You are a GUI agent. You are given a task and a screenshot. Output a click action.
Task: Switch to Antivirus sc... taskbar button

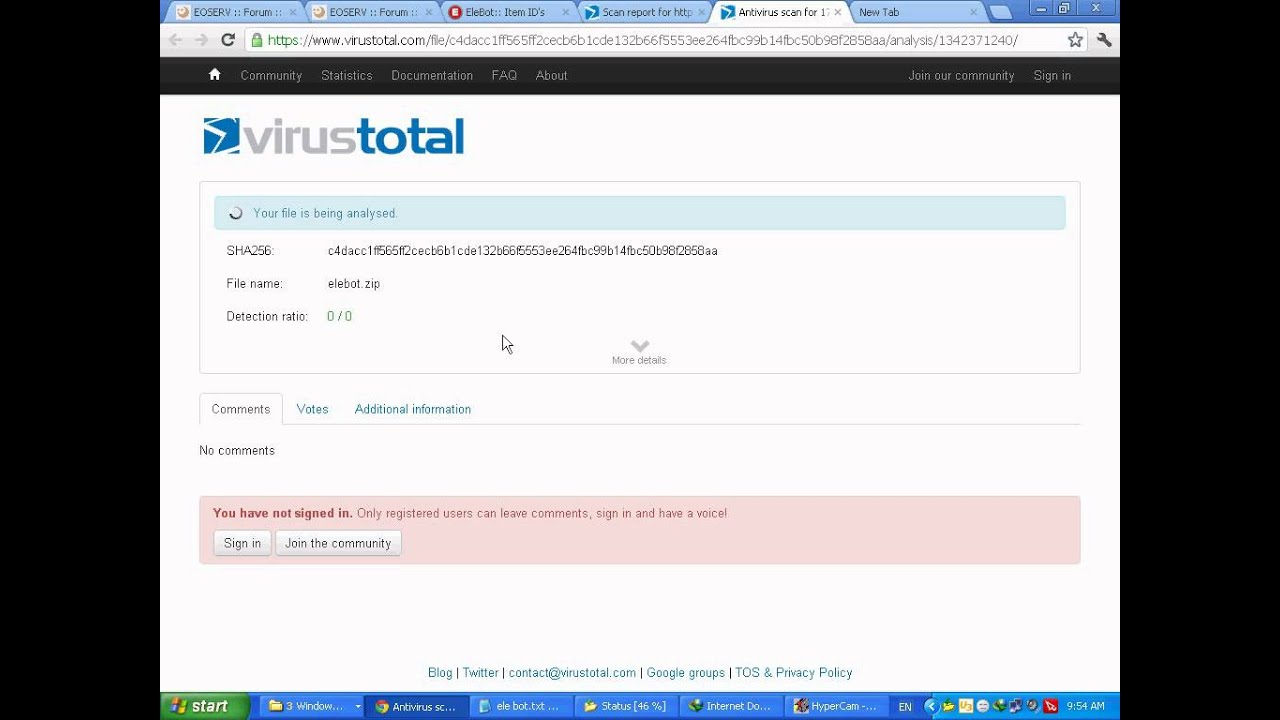[415, 706]
